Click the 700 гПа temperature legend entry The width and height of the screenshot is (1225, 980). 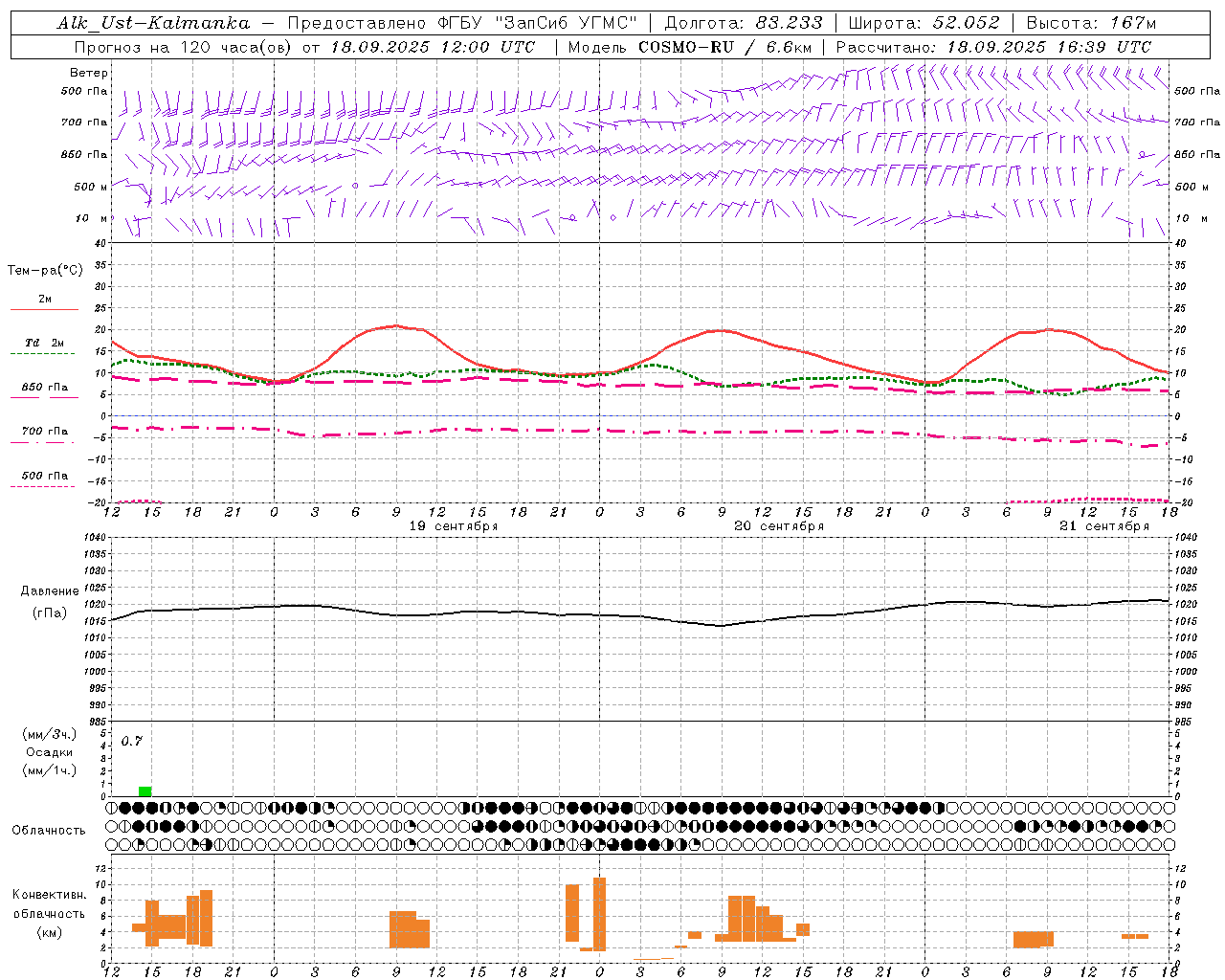point(45,432)
